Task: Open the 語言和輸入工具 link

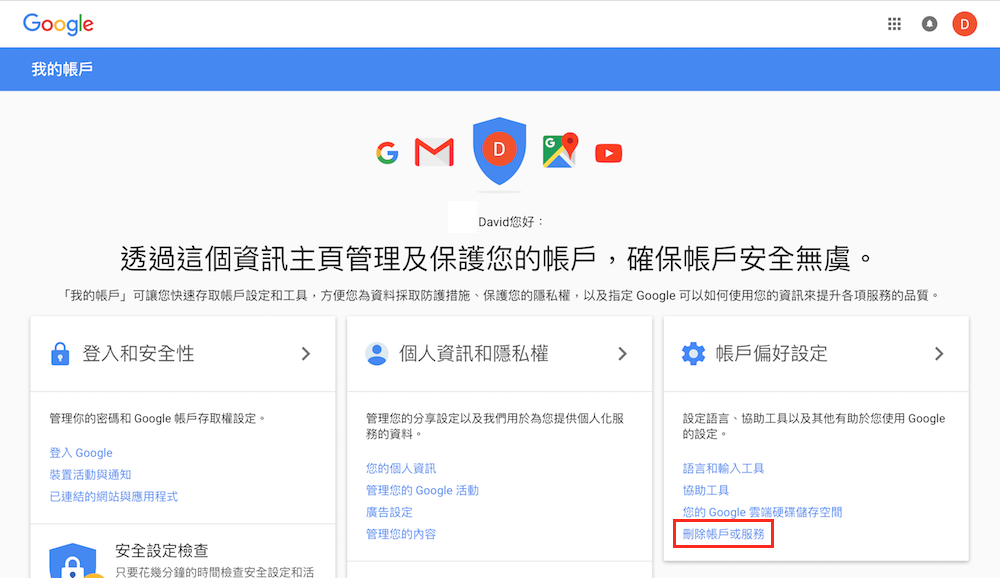Action: 723,468
